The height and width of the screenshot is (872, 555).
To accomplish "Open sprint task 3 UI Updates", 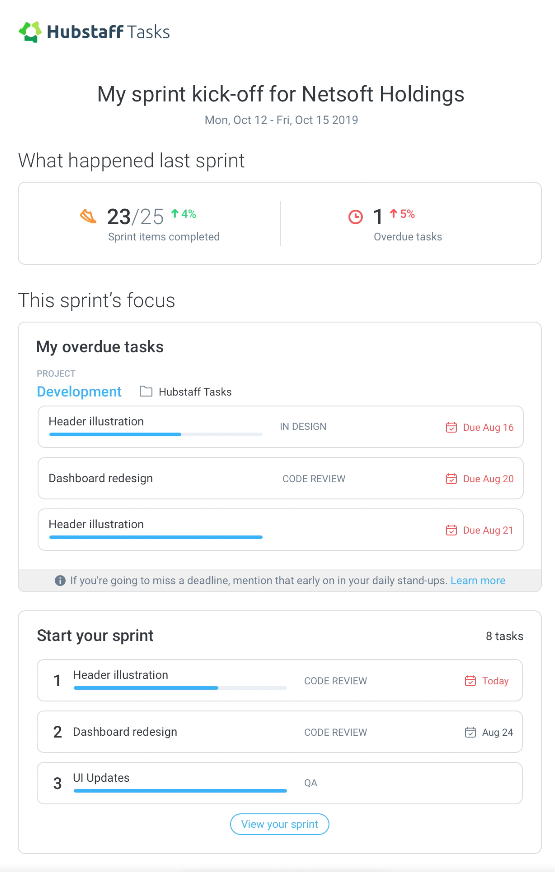I will (x=280, y=783).
